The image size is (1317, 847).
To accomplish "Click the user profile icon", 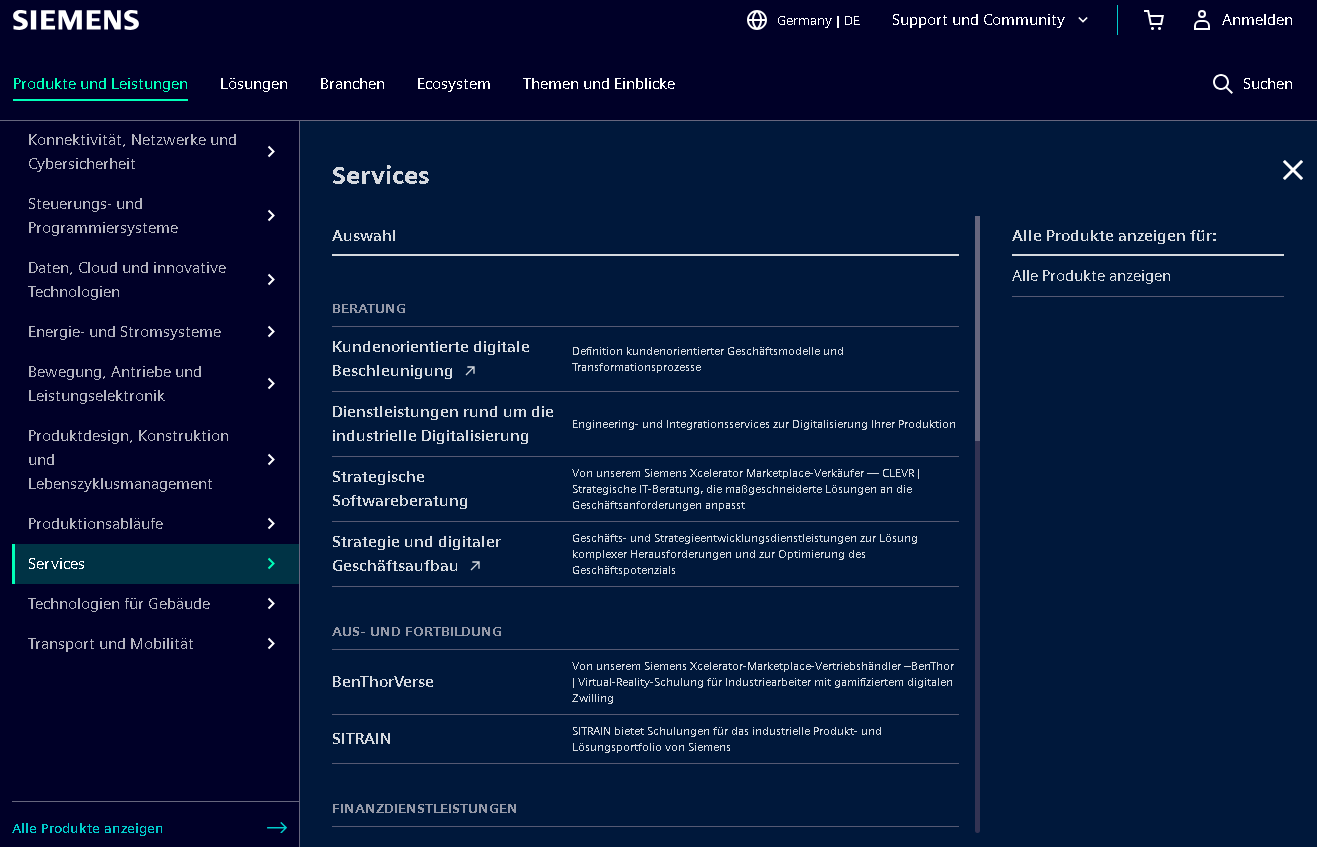I will click(1202, 20).
